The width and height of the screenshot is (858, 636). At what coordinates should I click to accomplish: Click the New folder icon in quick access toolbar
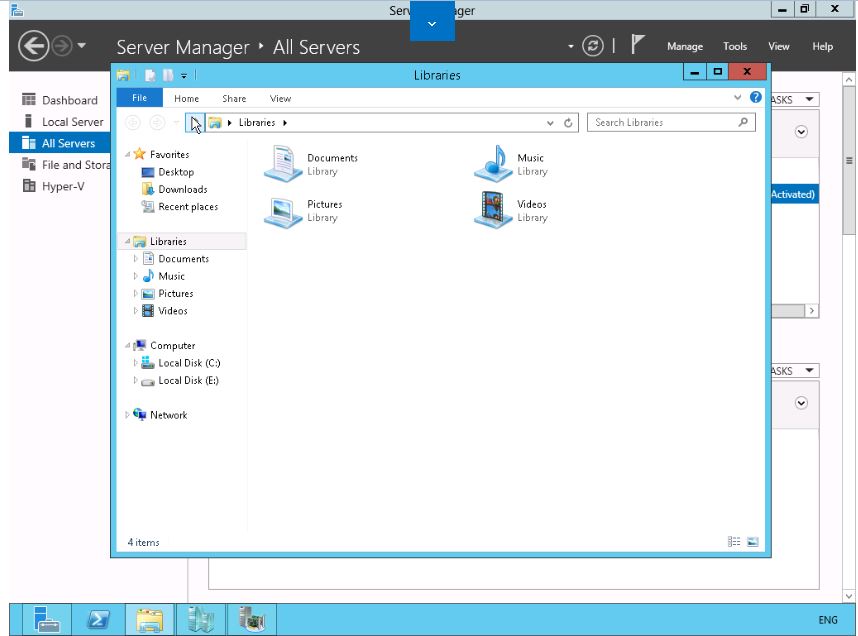[x=168, y=75]
